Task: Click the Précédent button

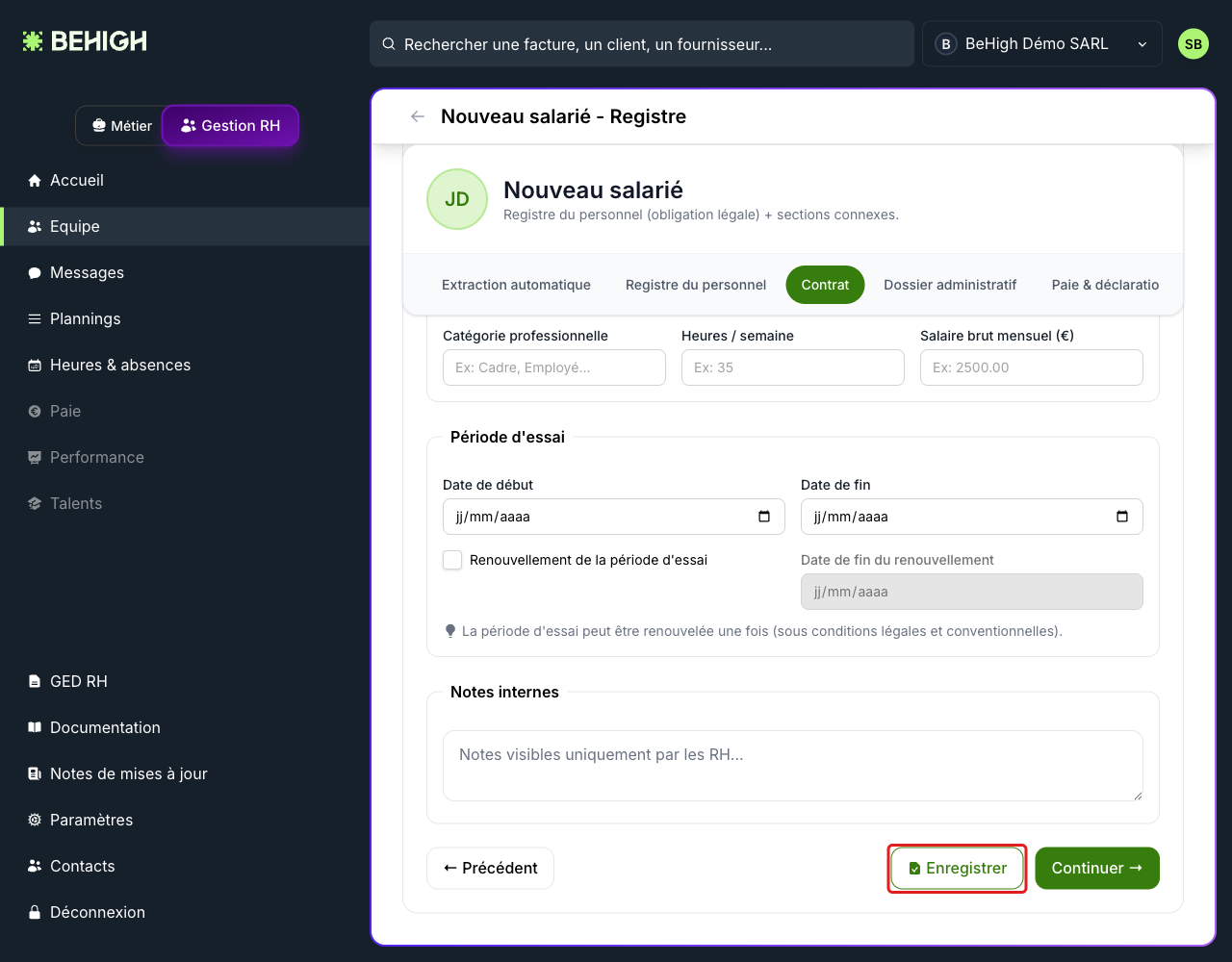Action: coord(490,869)
